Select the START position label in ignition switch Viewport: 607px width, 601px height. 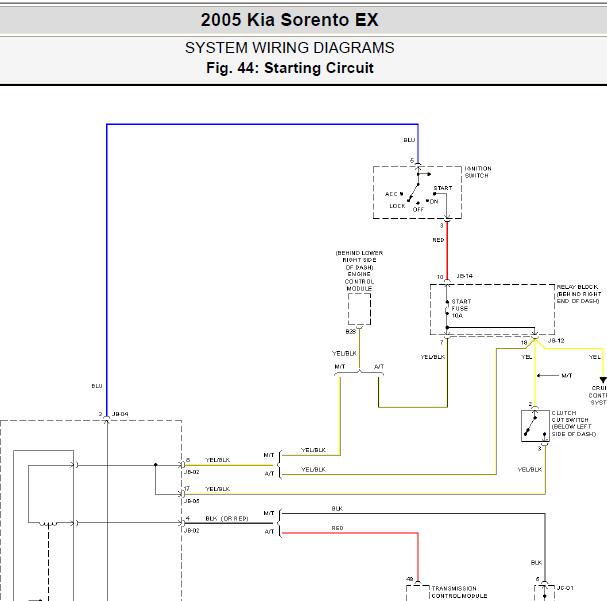[x=442, y=188]
